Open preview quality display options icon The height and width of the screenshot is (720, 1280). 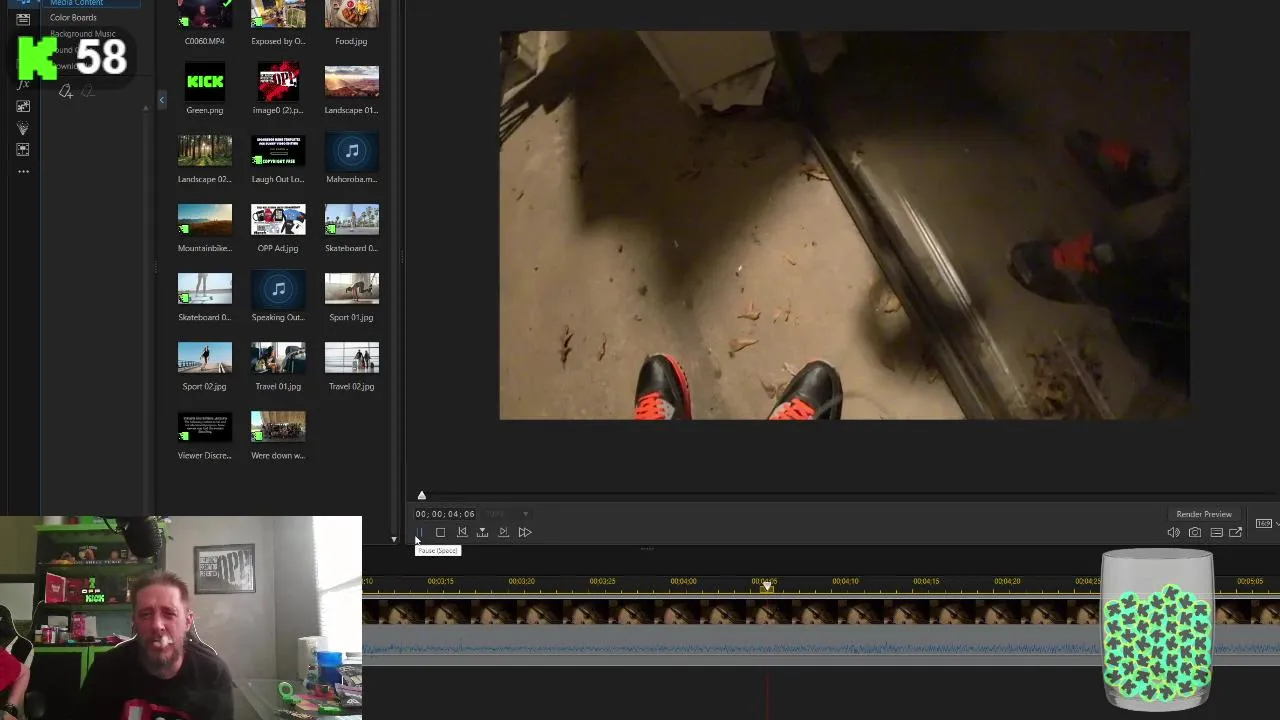(x=1216, y=532)
